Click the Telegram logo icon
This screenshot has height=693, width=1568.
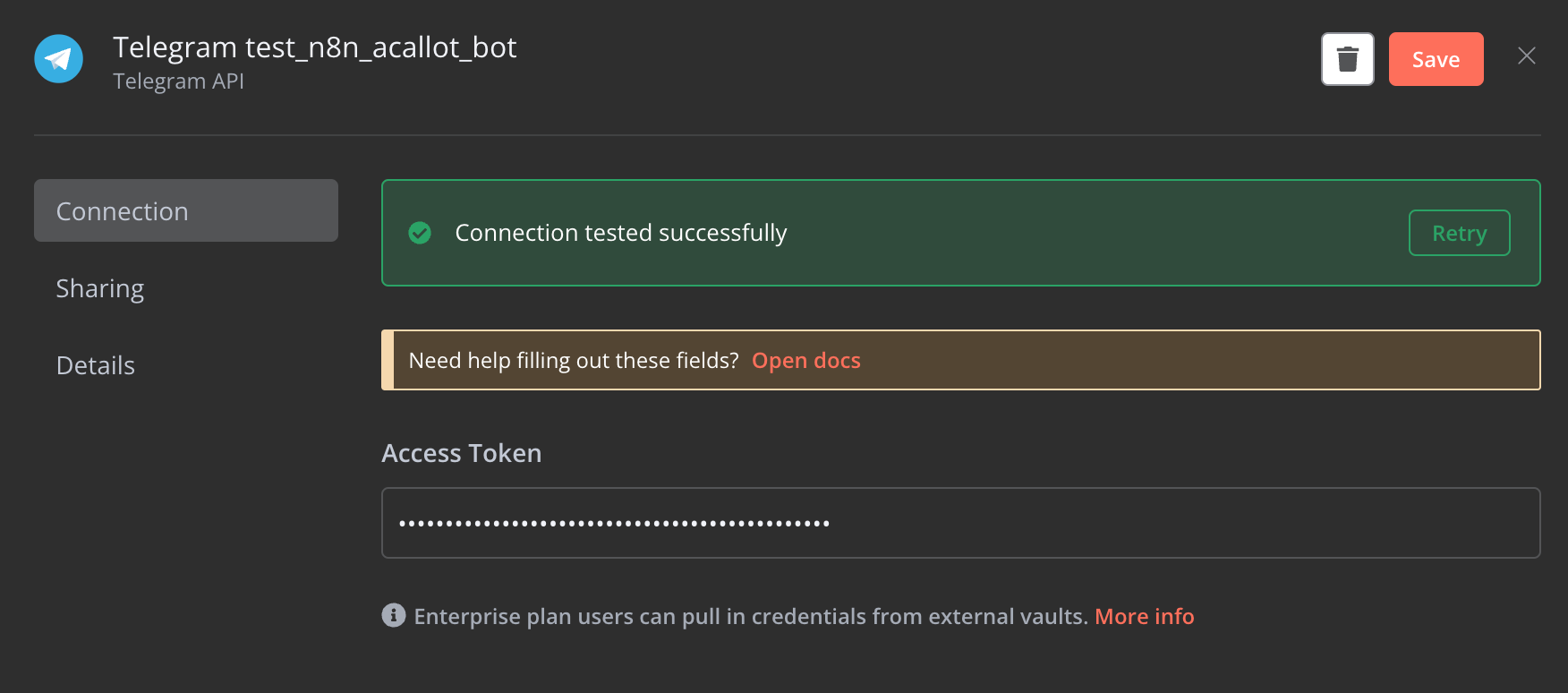(59, 59)
